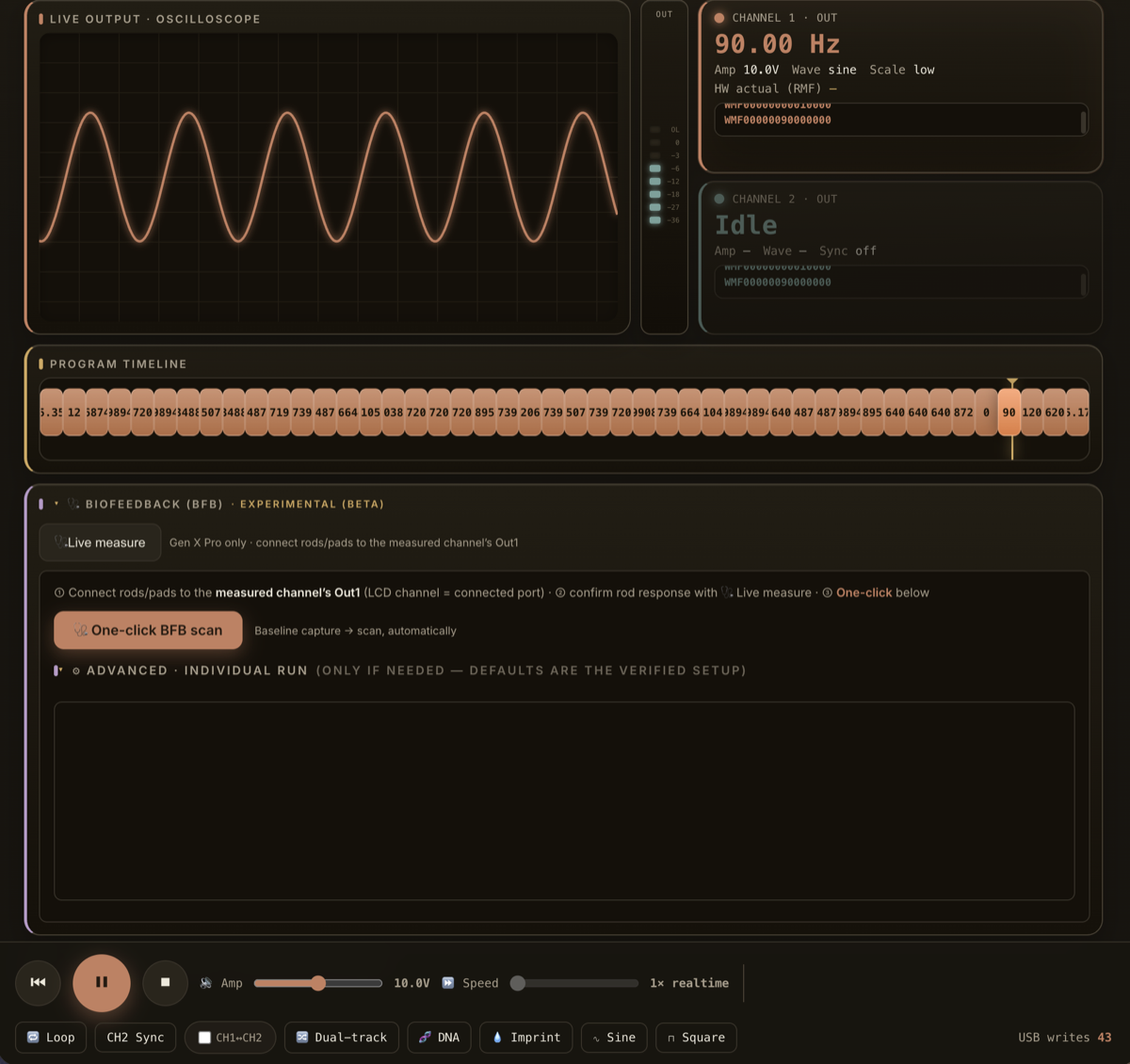
Task: Click the Idle status of Channel 2
Action: [746, 225]
